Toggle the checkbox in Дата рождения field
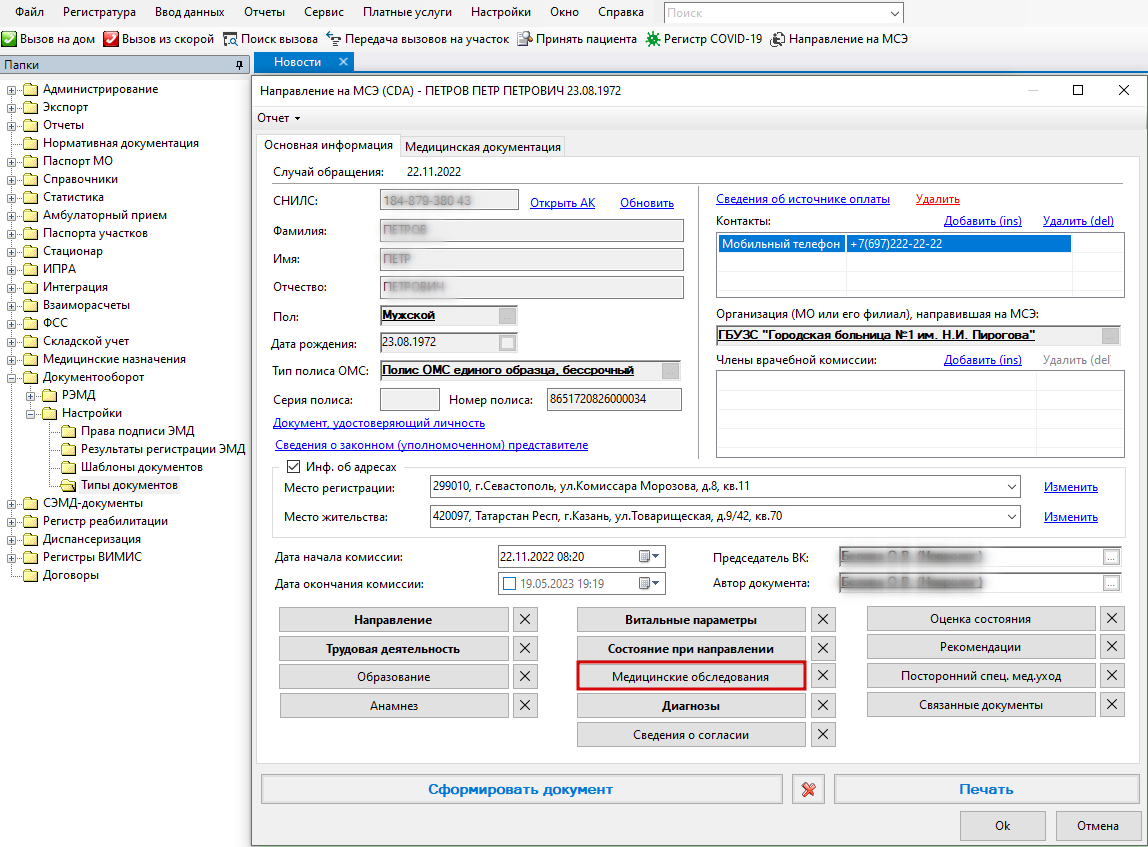Screen dimensions: 1148x847 (x=507, y=343)
